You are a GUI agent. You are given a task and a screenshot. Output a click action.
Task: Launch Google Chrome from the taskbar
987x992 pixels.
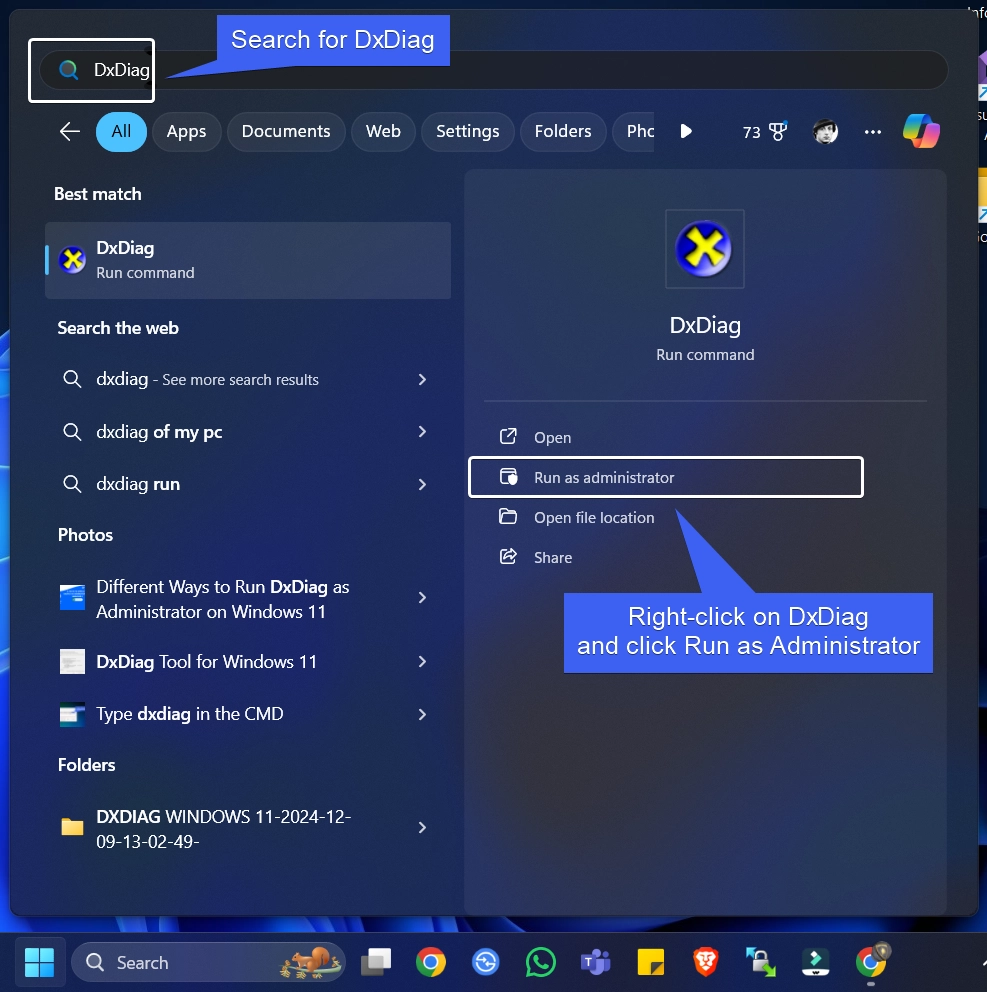pyautogui.click(x=431, y=962)
